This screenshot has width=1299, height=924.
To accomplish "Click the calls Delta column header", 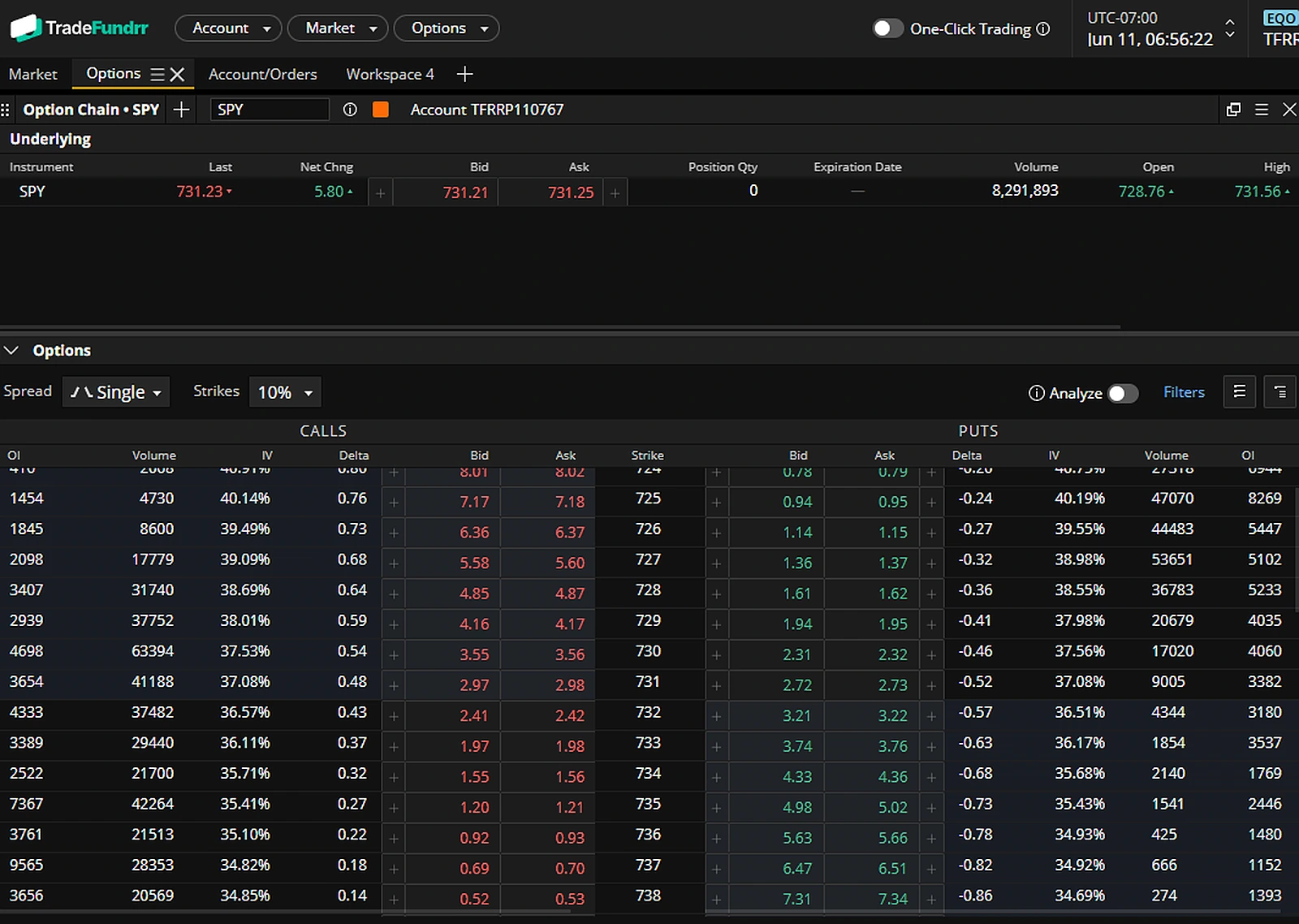I will (x=354, y=456).
